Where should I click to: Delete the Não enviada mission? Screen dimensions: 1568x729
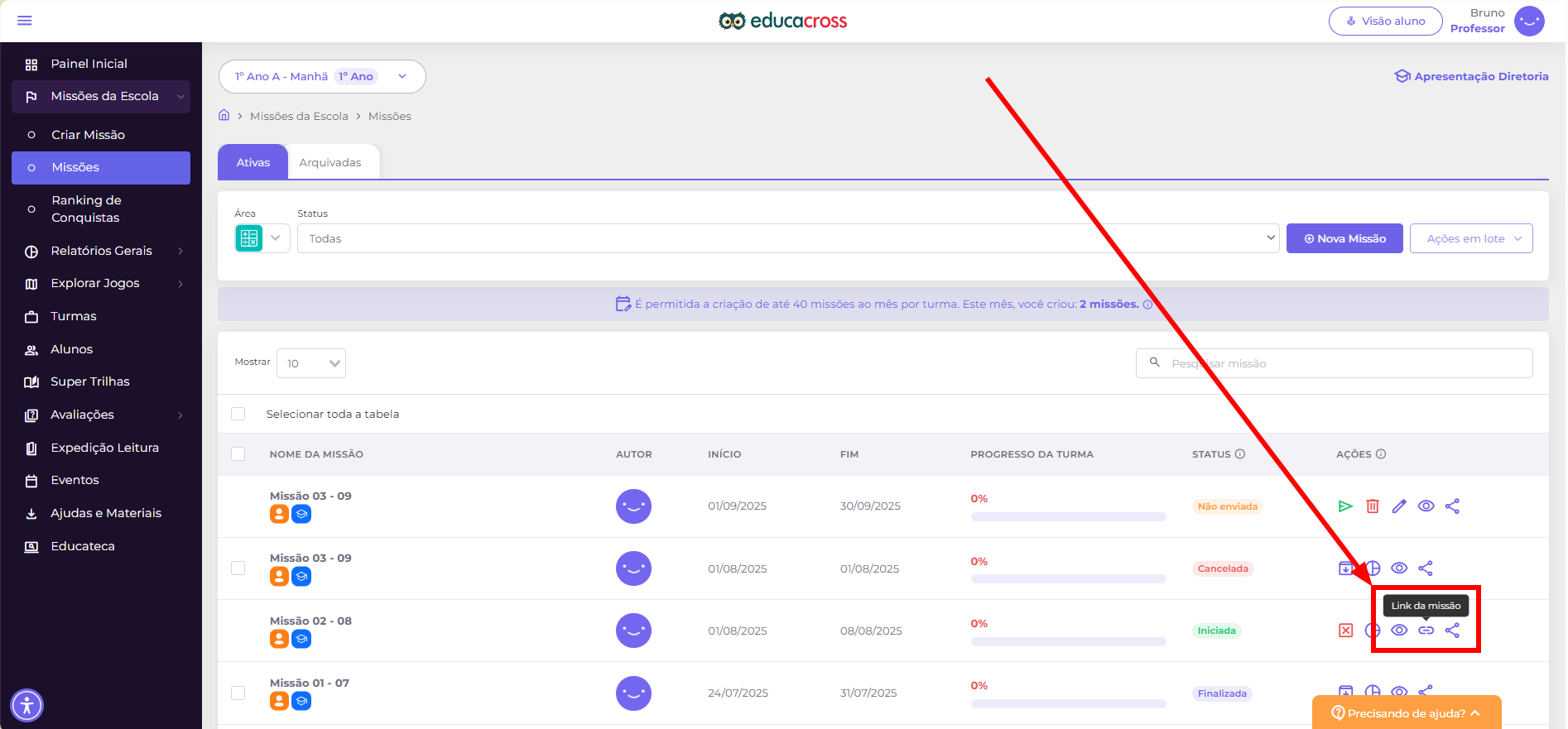[x=1372, y=506]
